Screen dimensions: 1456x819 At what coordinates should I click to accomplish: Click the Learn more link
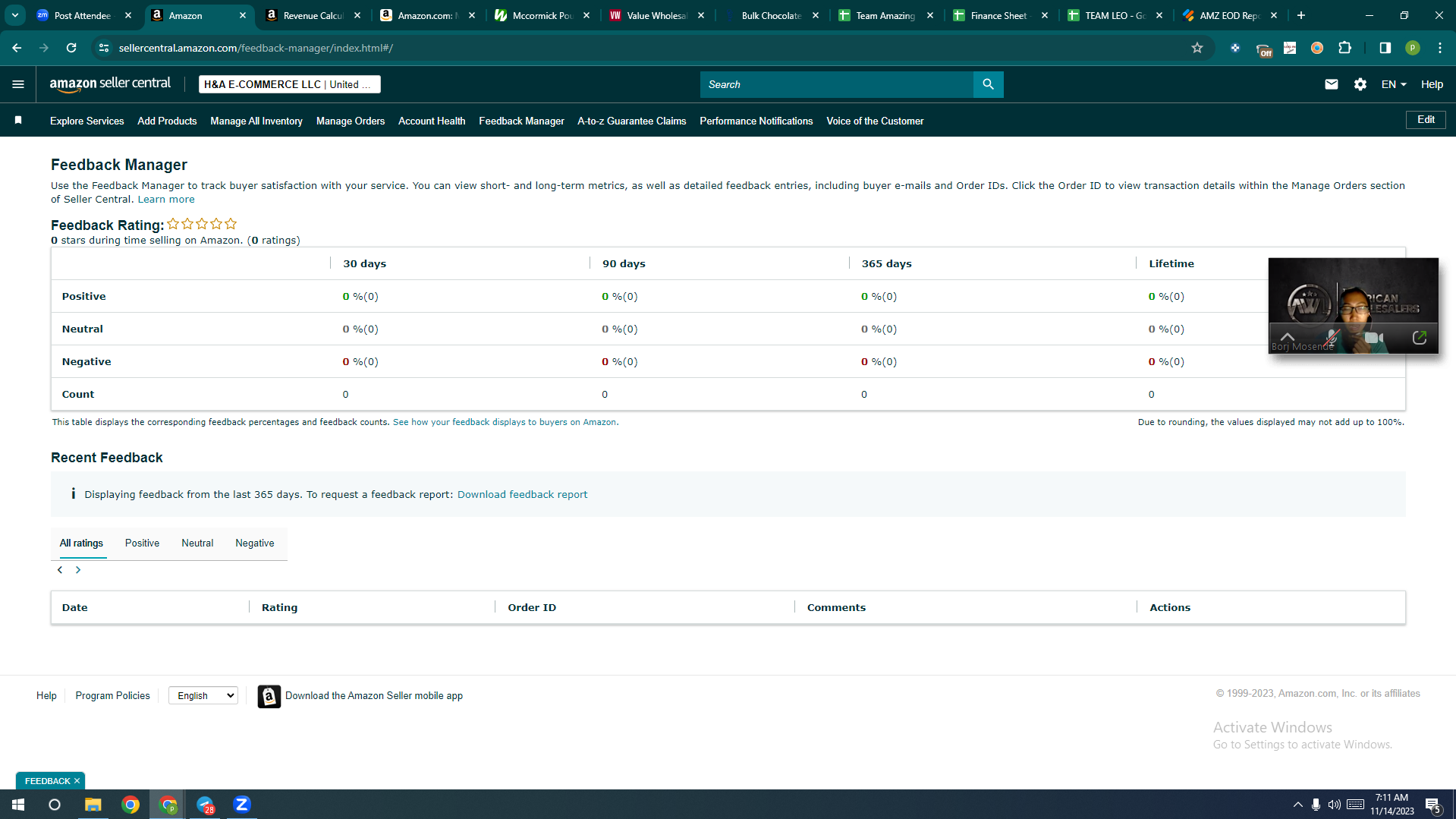166,200
